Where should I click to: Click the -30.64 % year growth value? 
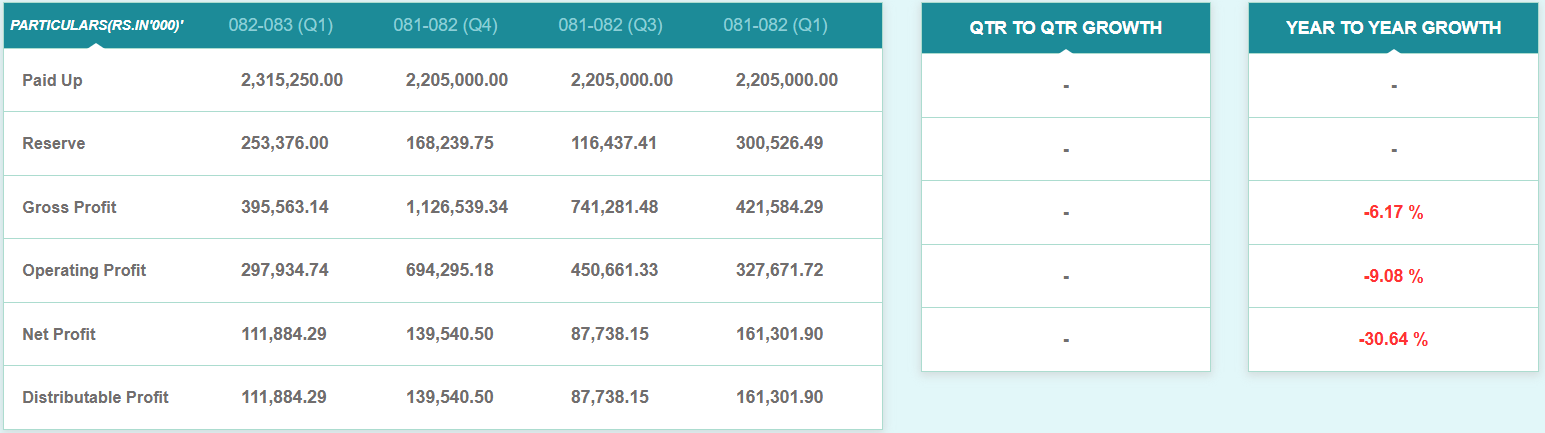click(1393, 340)
